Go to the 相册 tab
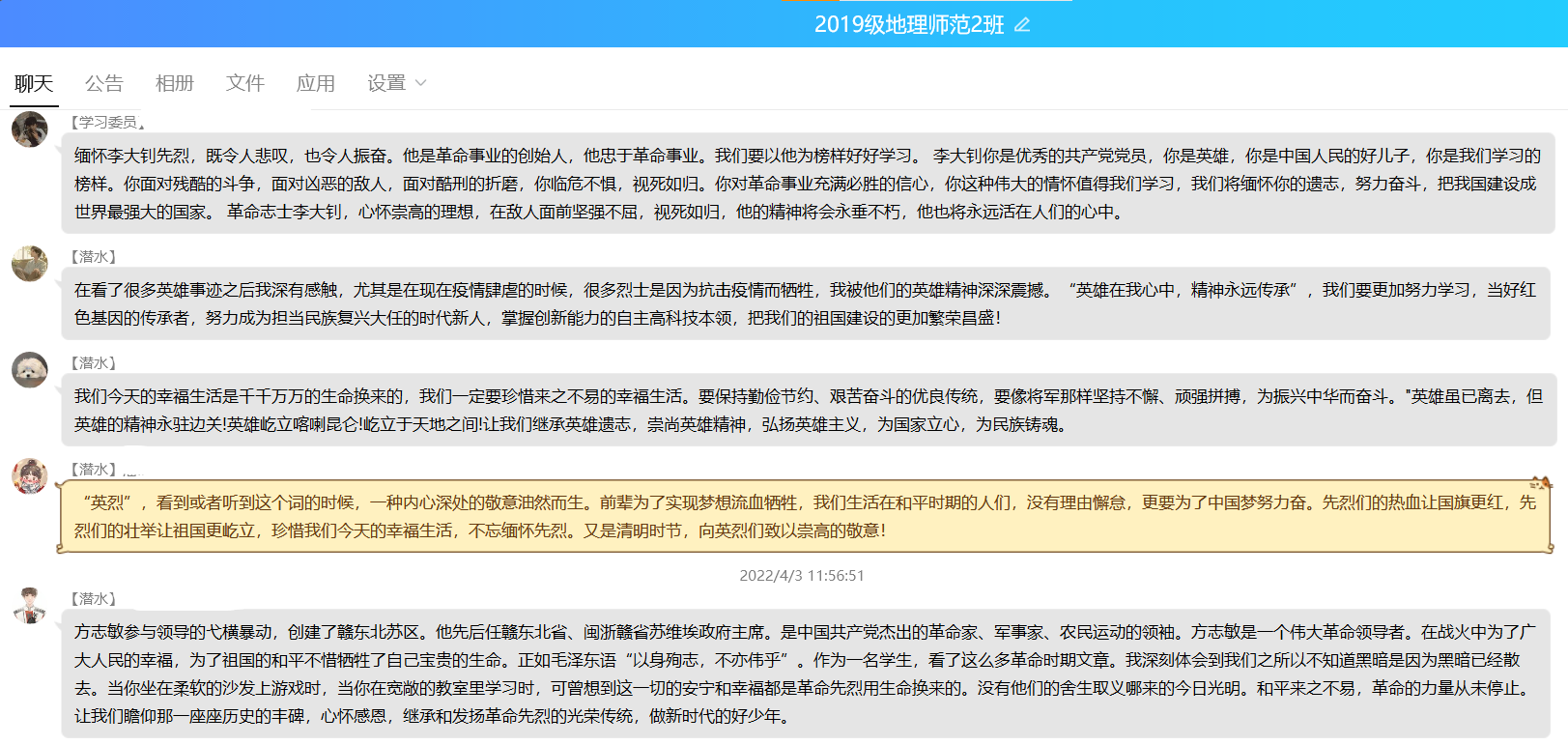This screenshot has width=1568, height=745. click(175, 84)
